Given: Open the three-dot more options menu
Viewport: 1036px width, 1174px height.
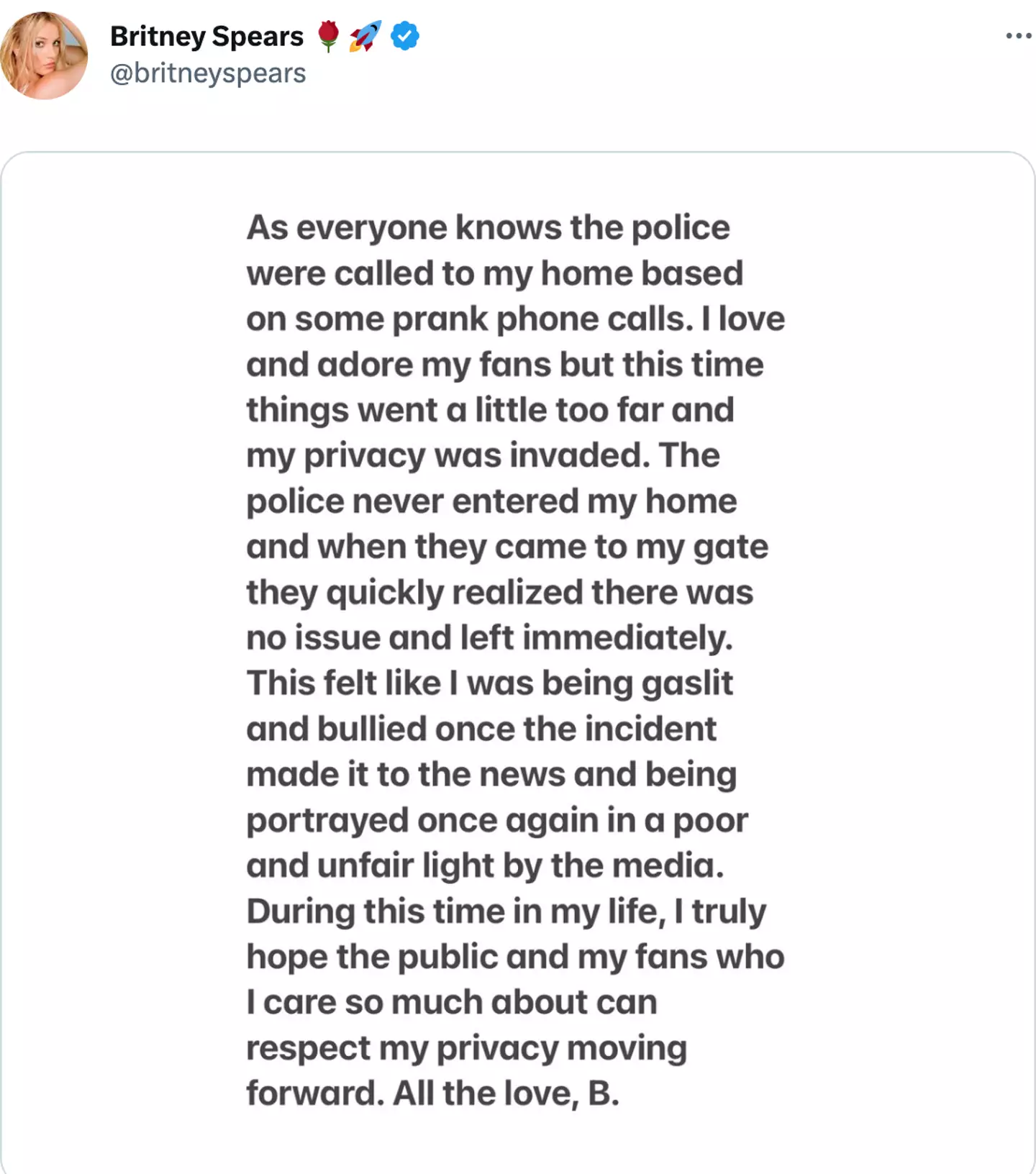Looking at the screenshot, I should click(1018, 35).
